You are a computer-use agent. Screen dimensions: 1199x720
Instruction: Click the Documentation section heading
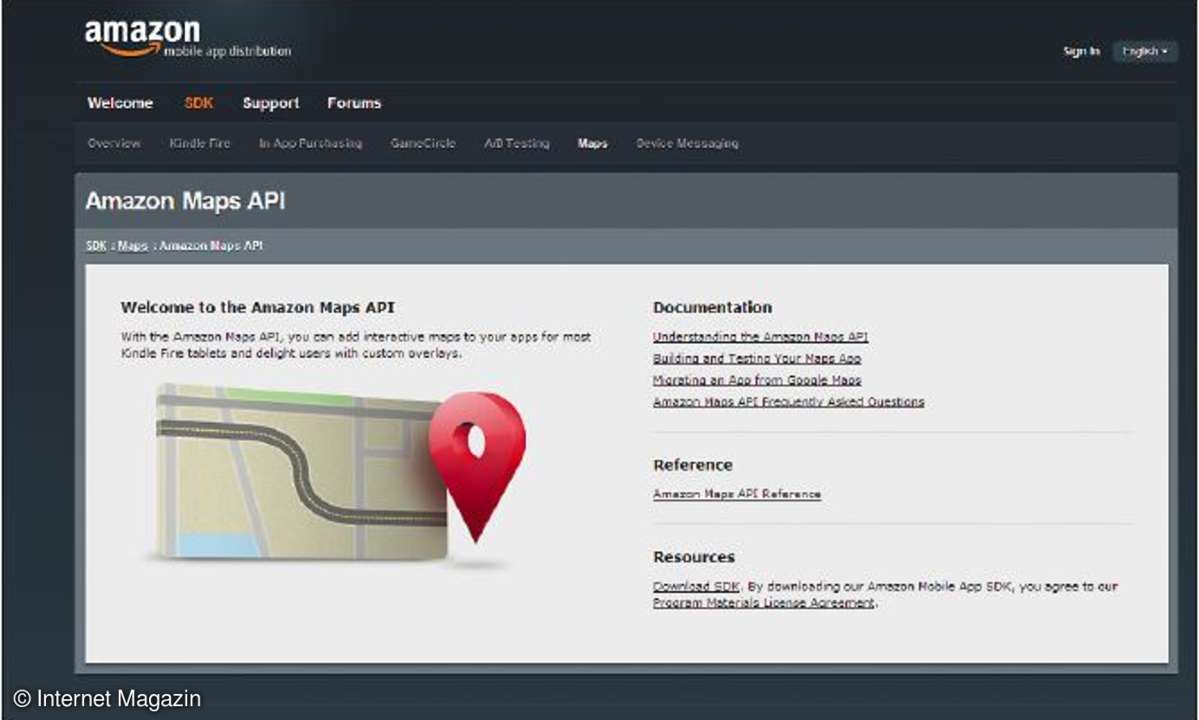[x=713, y=307]
